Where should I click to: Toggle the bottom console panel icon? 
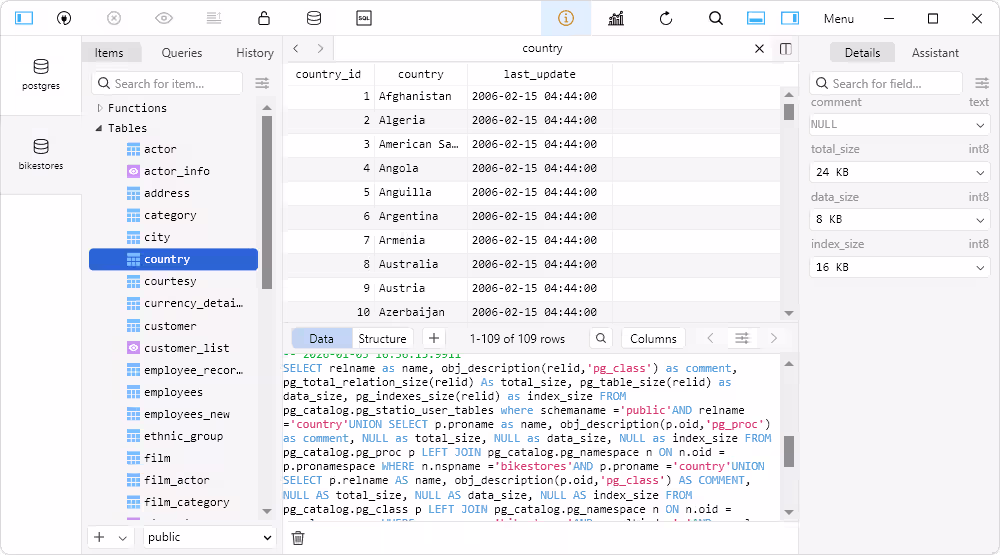pos(756,18)
